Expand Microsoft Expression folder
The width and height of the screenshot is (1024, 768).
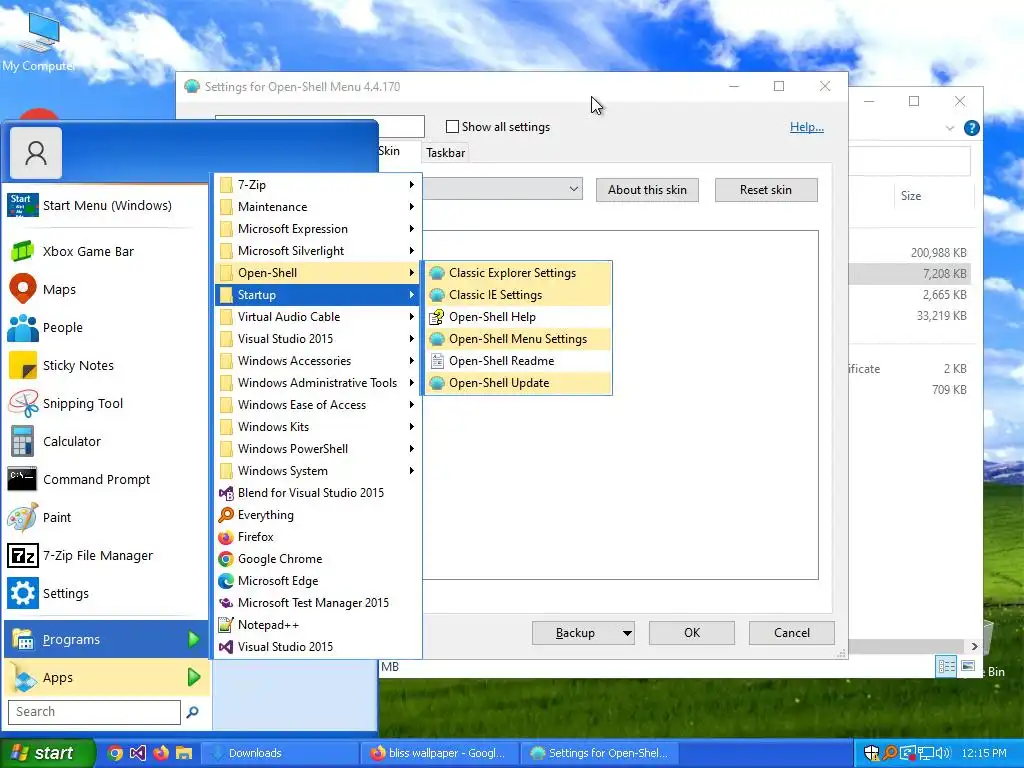pos(318,229)
